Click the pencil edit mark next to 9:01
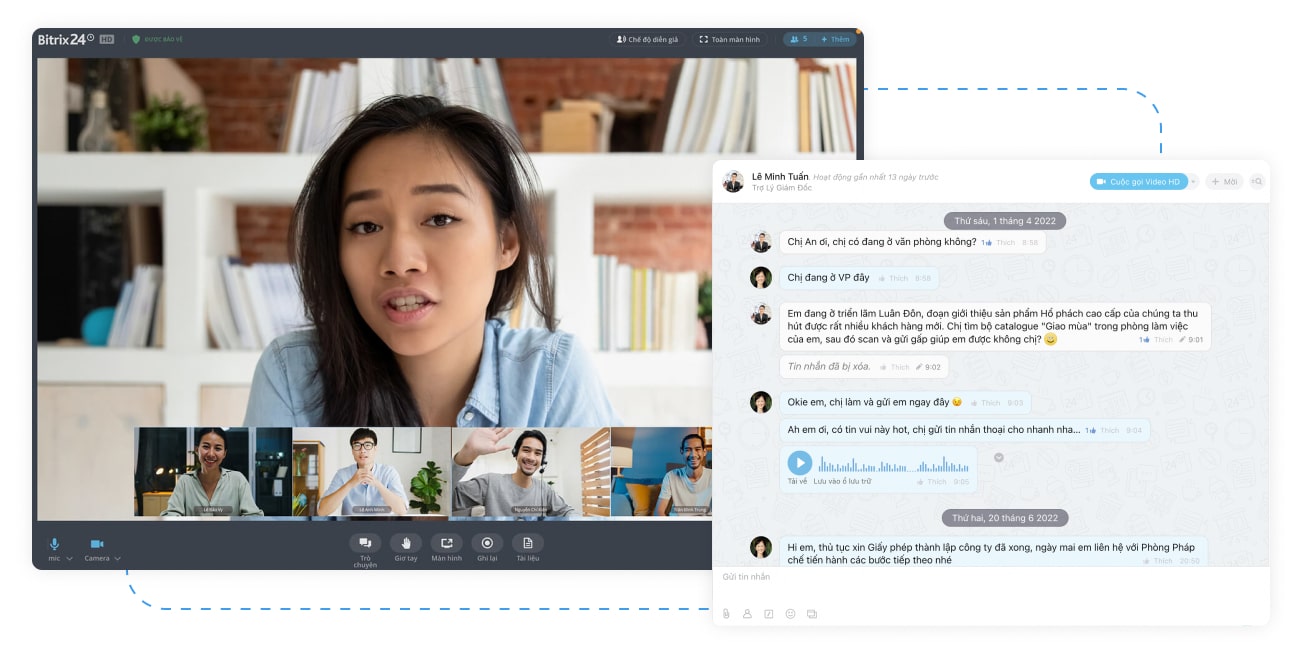This screenshot has height=660, width=1300. pos(1183,340)
